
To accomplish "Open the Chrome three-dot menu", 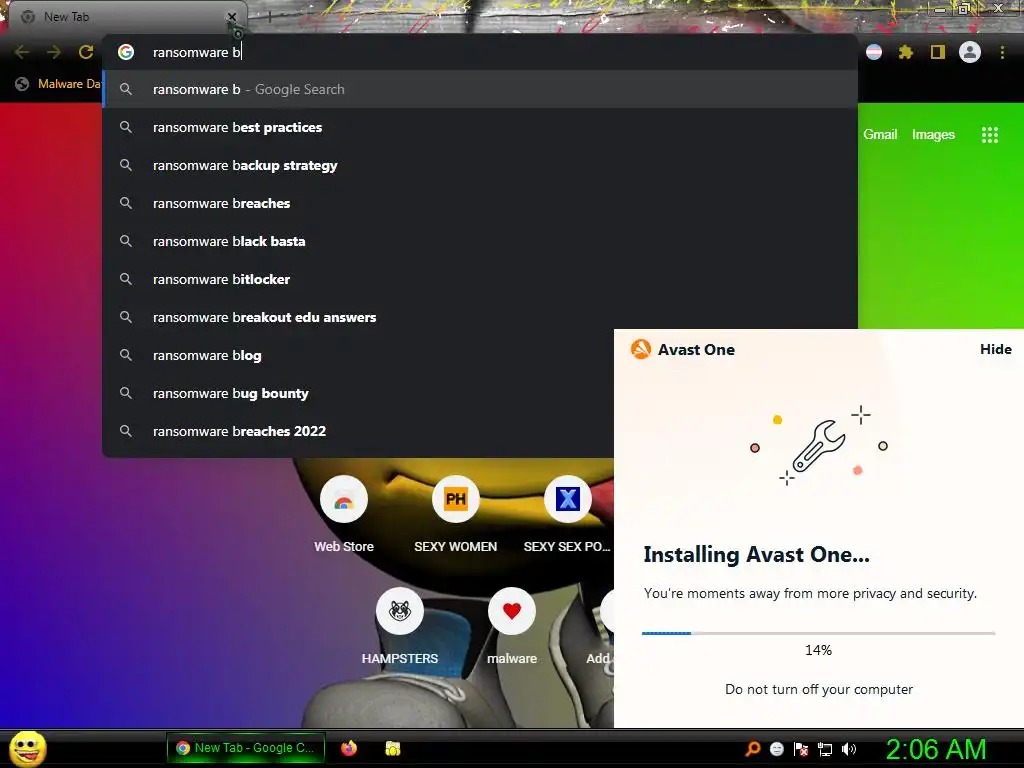I will point(1002,52).
